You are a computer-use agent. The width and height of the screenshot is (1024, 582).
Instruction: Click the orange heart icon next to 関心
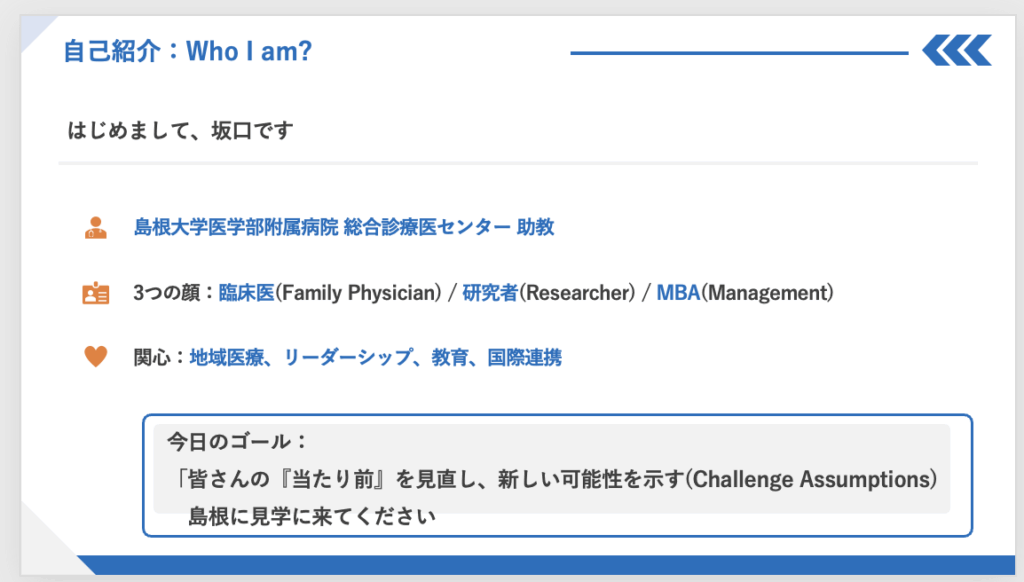pos(95,357)
